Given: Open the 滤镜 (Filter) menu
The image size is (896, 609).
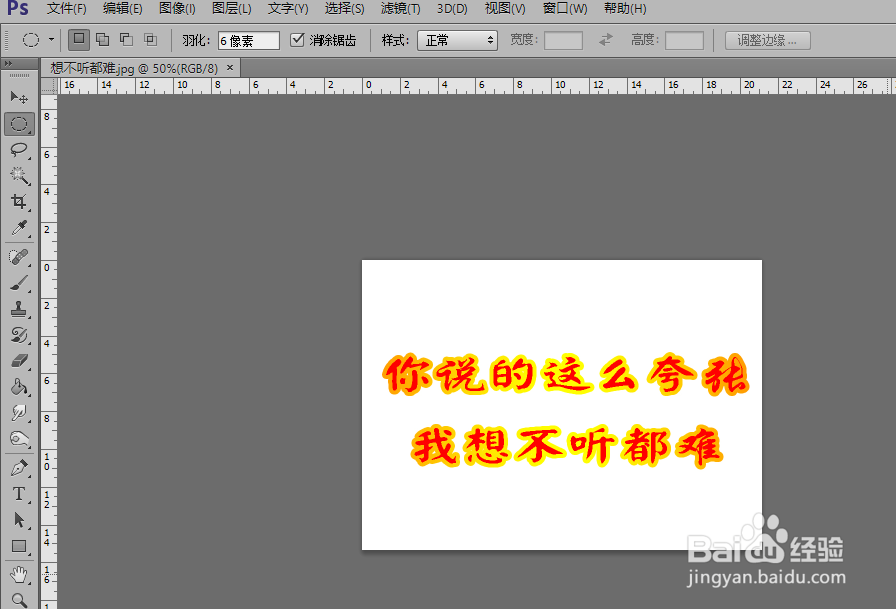Looking at the screenshot, I should (398, 9).
